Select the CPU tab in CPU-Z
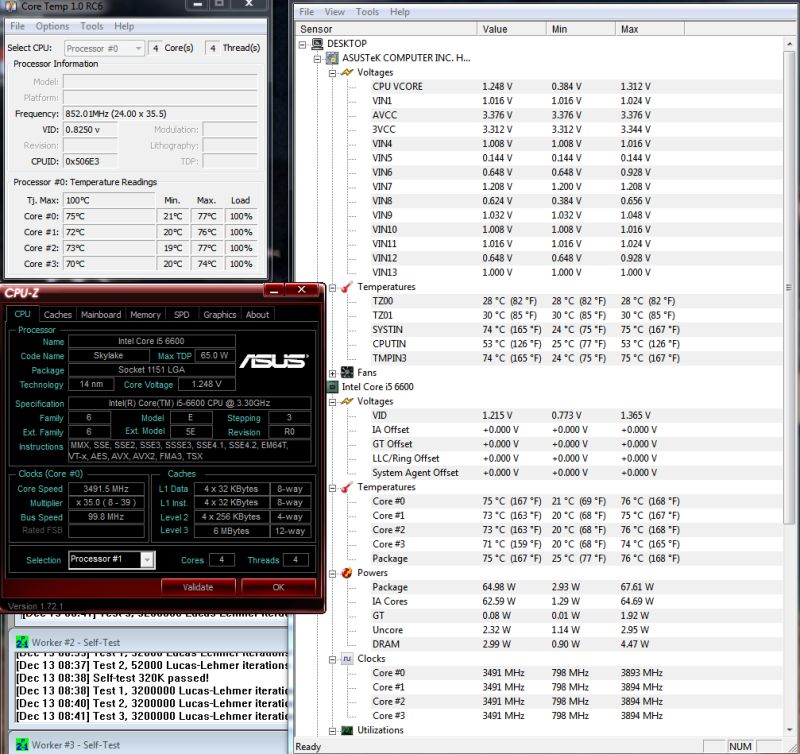 [22, 314]
